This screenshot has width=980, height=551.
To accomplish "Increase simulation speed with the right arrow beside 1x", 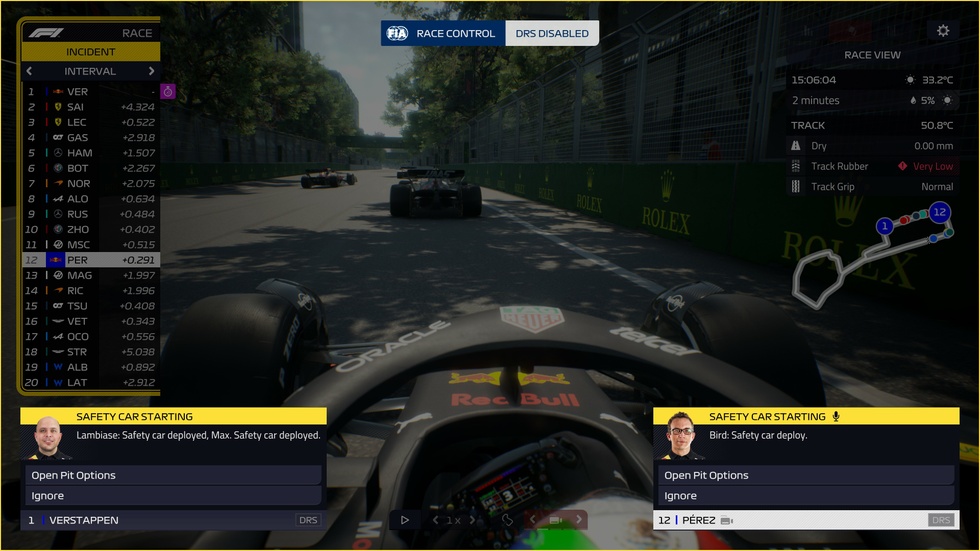I will click(x=472, y=520).
